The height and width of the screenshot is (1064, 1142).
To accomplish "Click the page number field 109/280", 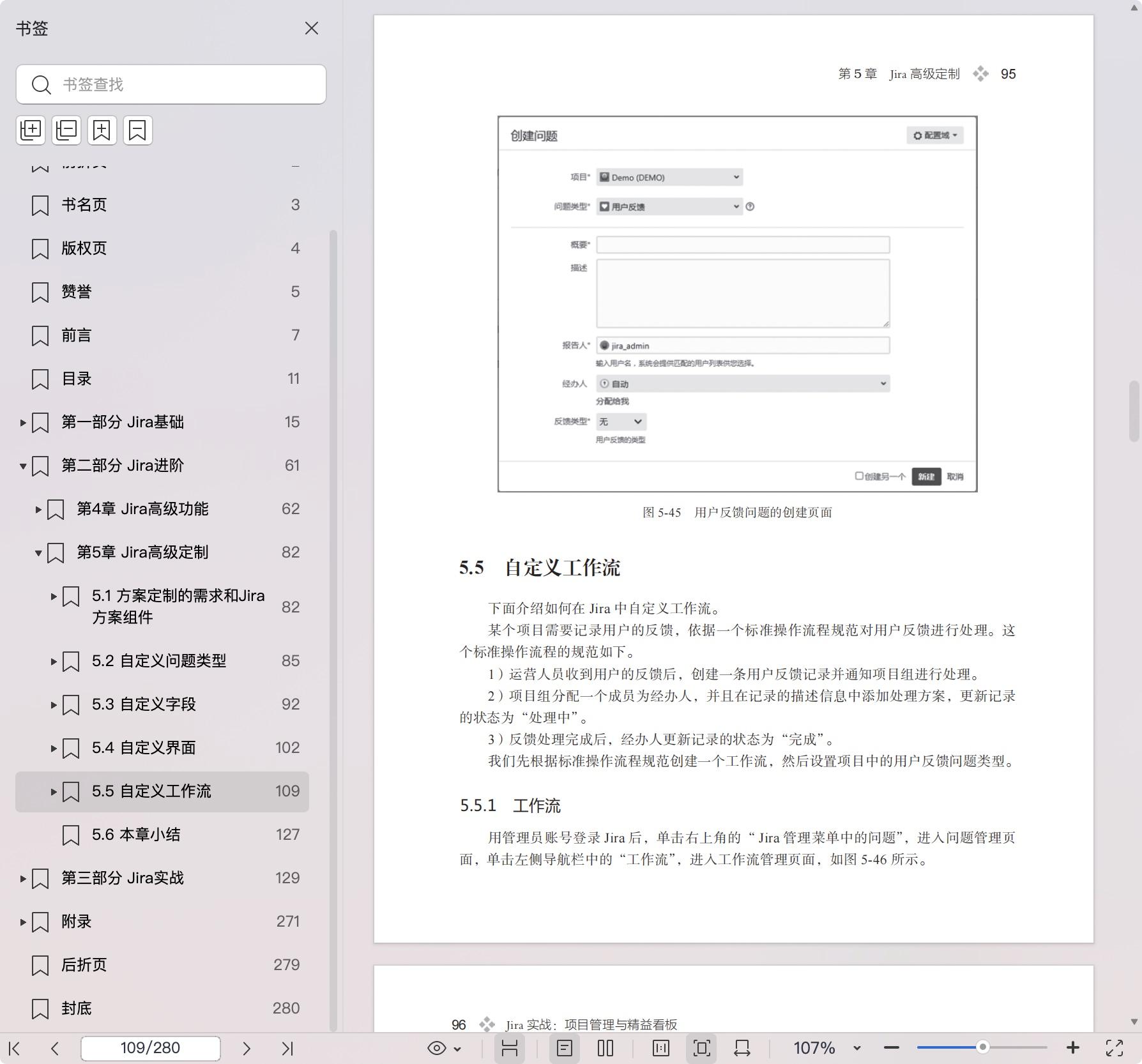I will tap(151, 1048).
